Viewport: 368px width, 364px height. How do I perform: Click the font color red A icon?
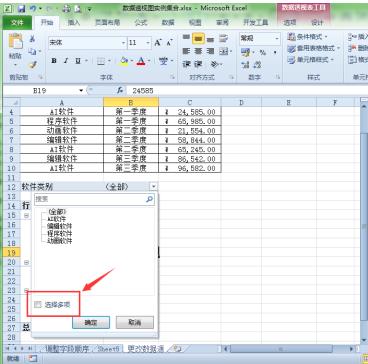click(141, 61)
